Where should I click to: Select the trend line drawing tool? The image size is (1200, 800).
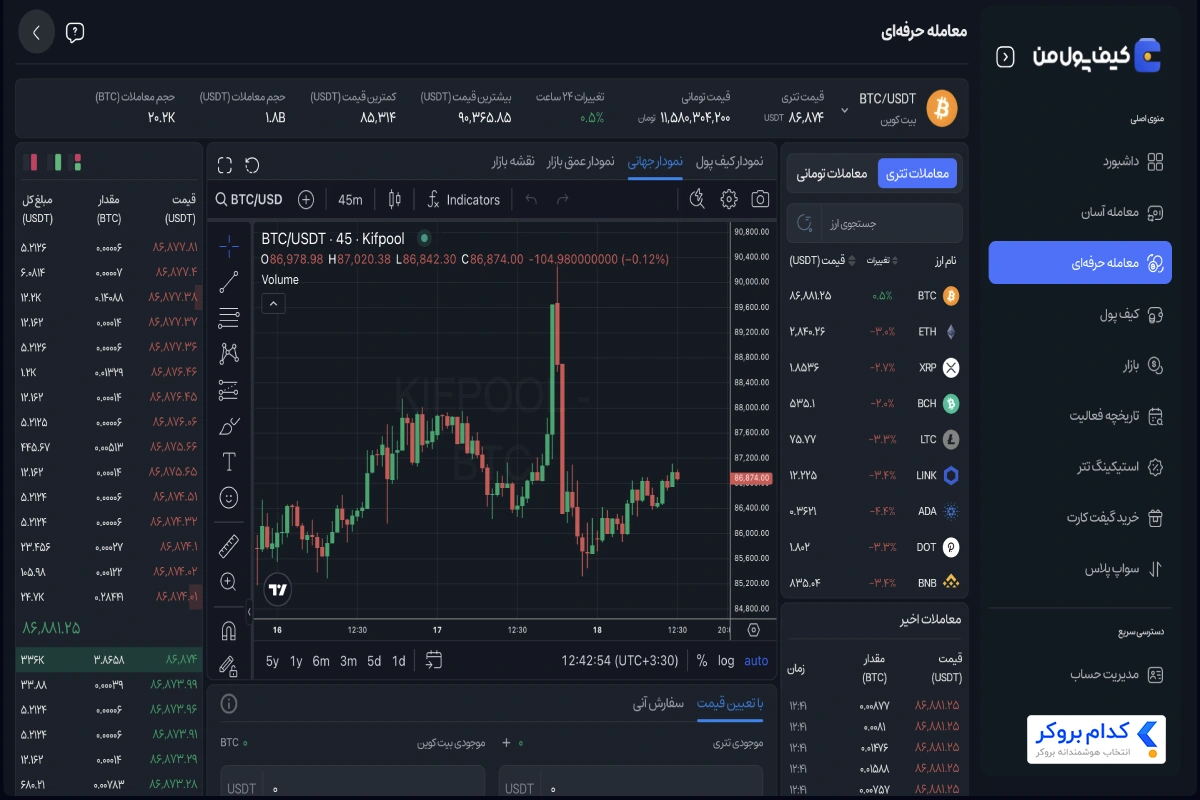click(229, 281)
